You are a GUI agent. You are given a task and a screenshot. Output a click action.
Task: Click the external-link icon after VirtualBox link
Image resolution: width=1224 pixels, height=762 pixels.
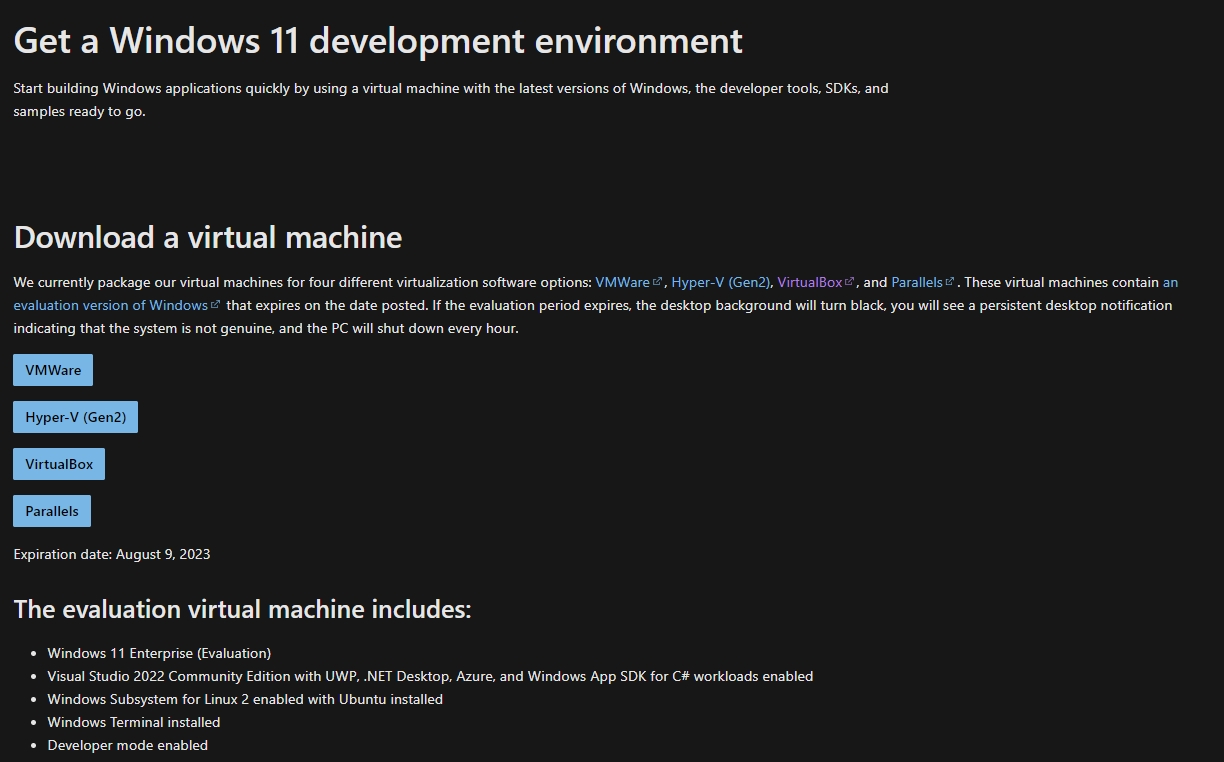[x=850, y=282]
